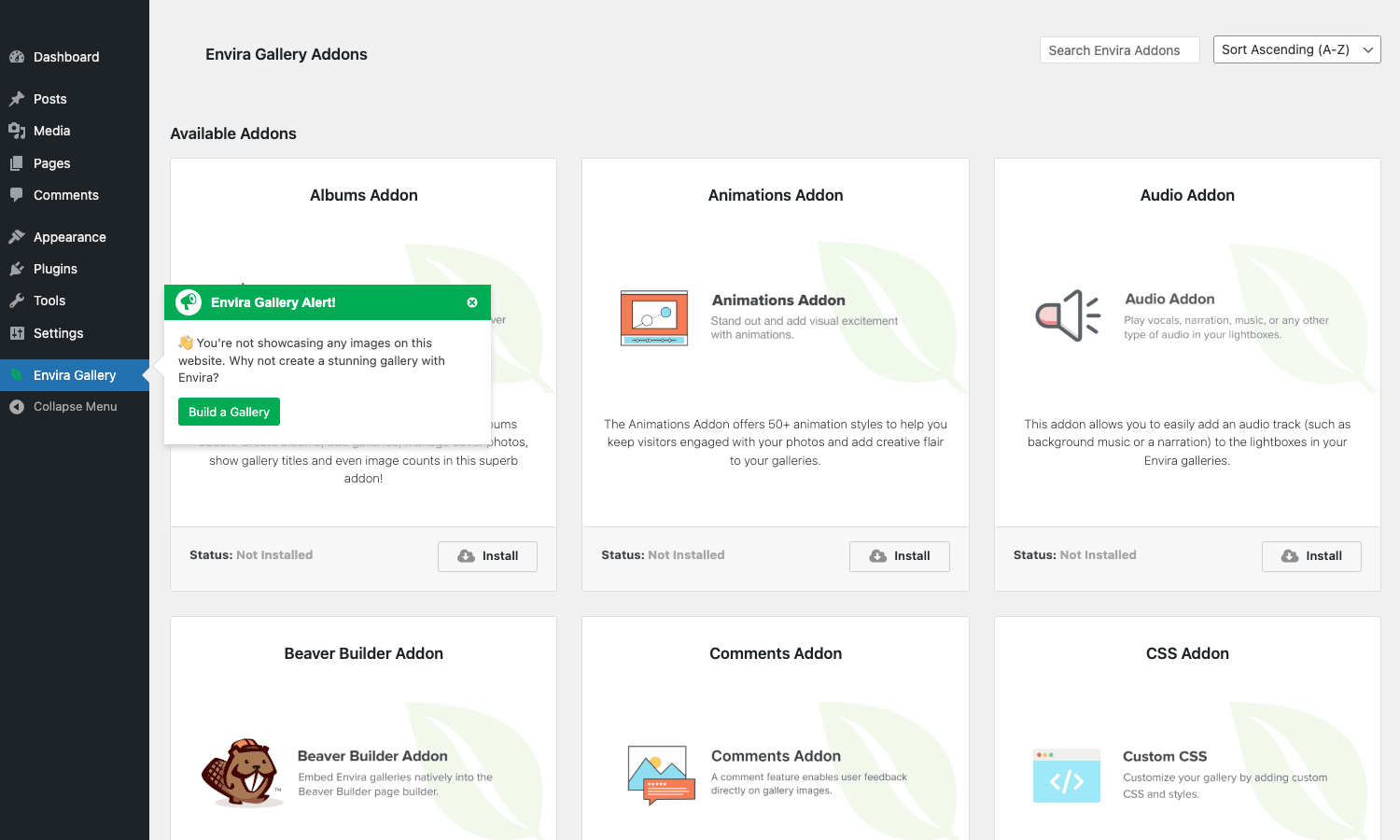Click the Envira Gallery leaf icon
The height and width of the screenshot is (840, 1400).
tap(17, 375)
